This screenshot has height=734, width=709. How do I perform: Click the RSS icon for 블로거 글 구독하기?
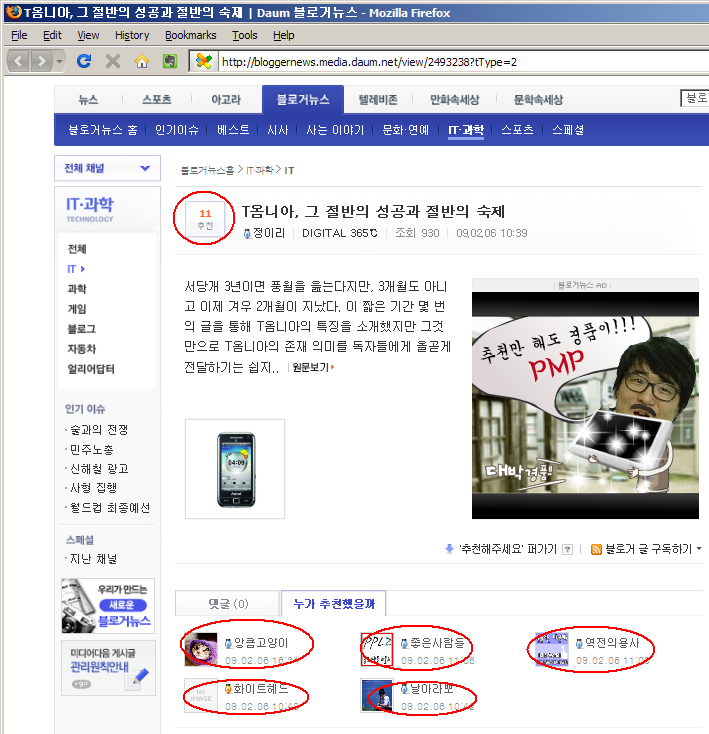tap(596, 550)
